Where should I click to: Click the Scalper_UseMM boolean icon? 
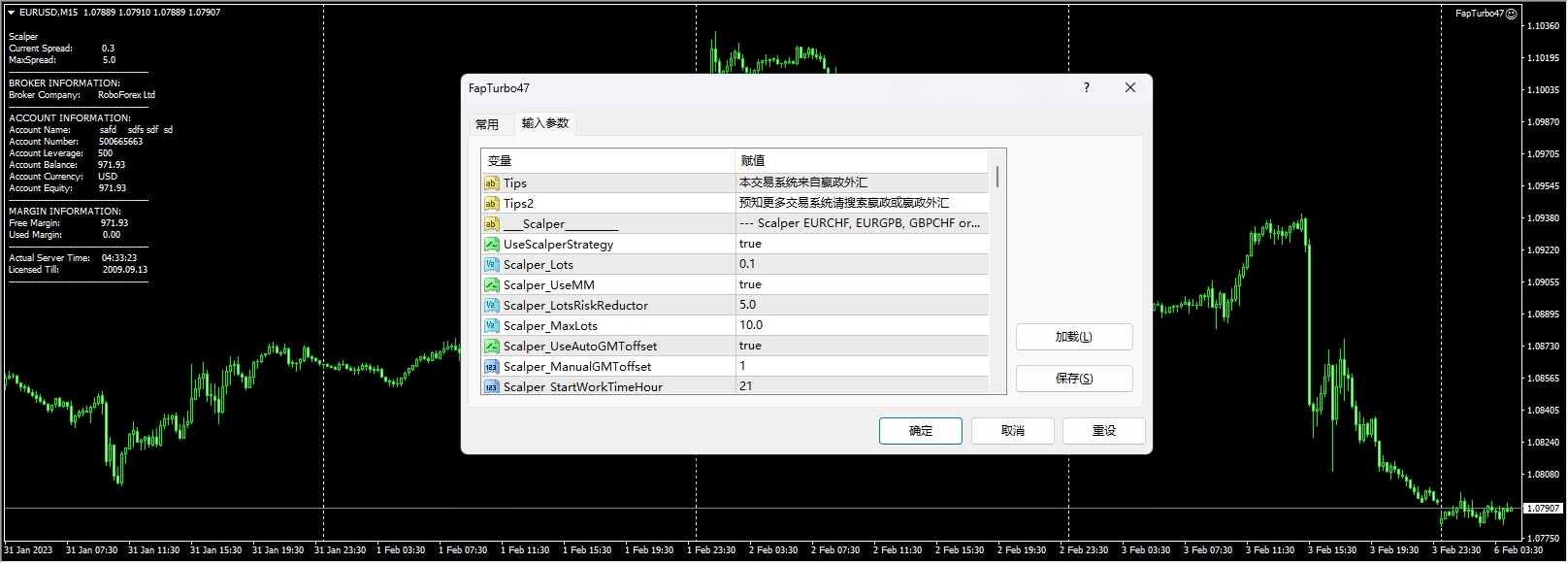tap(492, 285)
